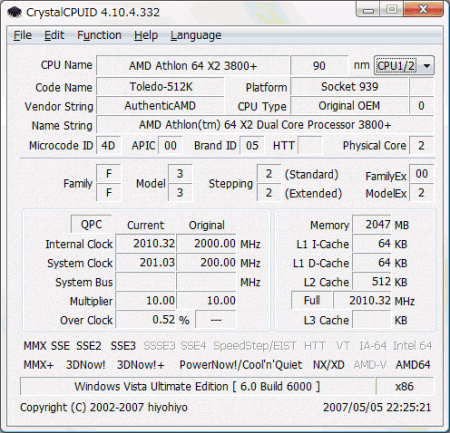The width and height of the screenshot is (450, 433).
Task: Click the x86 architecture field
Action: [x=405, y=386]
